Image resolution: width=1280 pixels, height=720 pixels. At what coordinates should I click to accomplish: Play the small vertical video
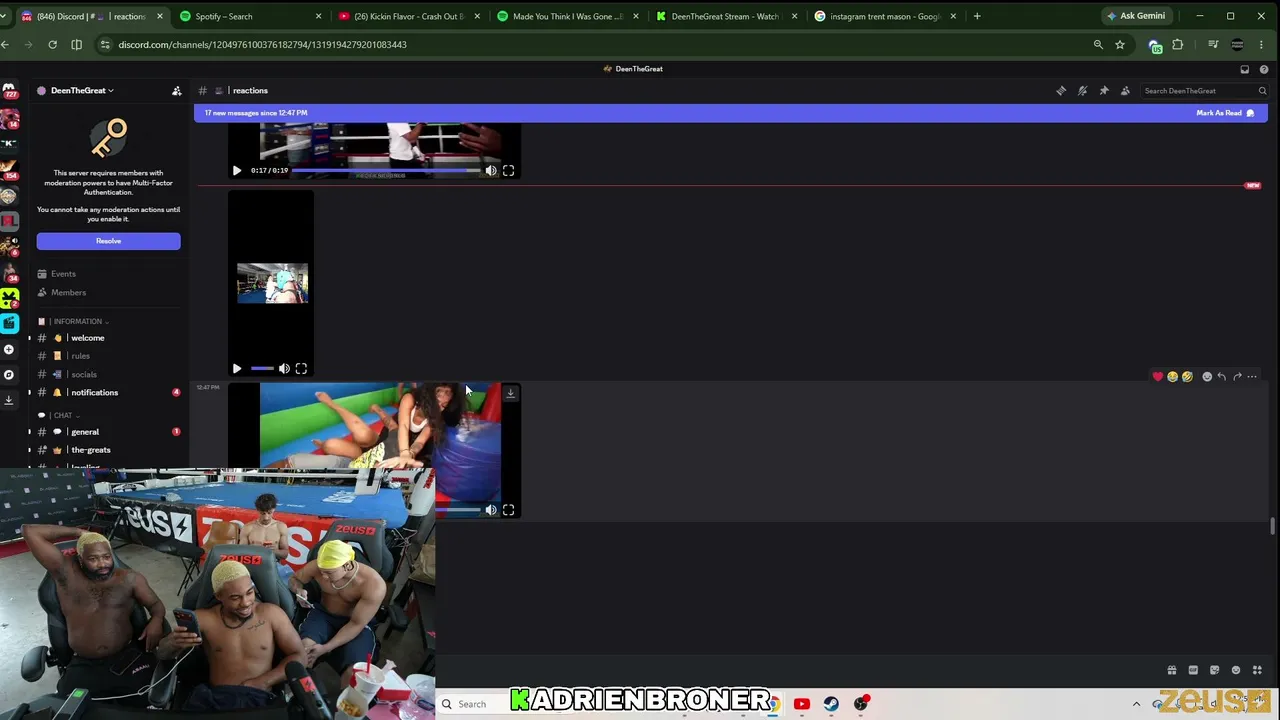[x=237, y=369]
